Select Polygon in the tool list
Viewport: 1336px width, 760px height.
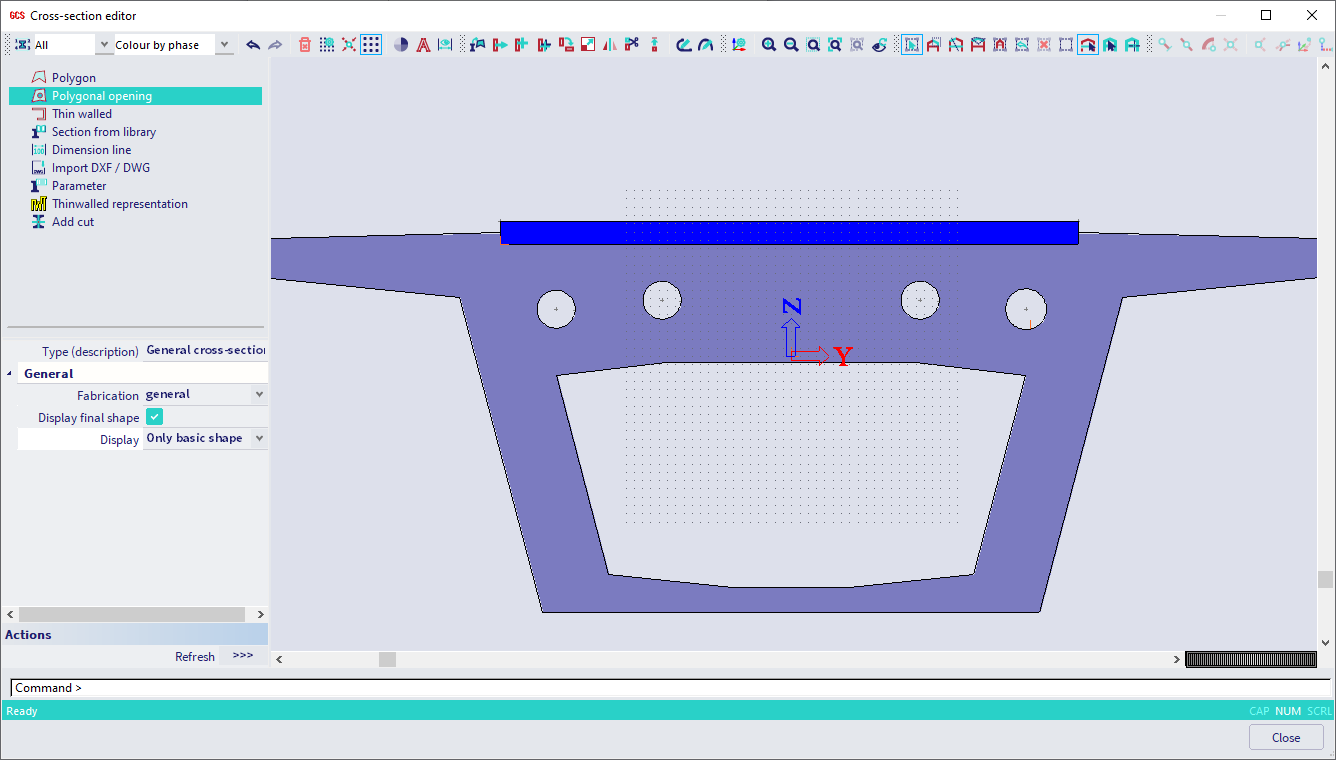tap(73, 78)
